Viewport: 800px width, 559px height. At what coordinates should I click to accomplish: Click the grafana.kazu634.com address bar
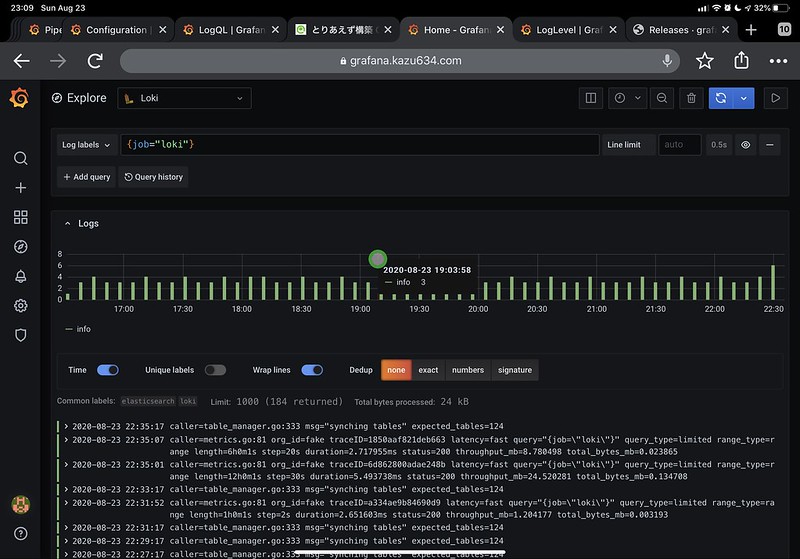[400, 61]
